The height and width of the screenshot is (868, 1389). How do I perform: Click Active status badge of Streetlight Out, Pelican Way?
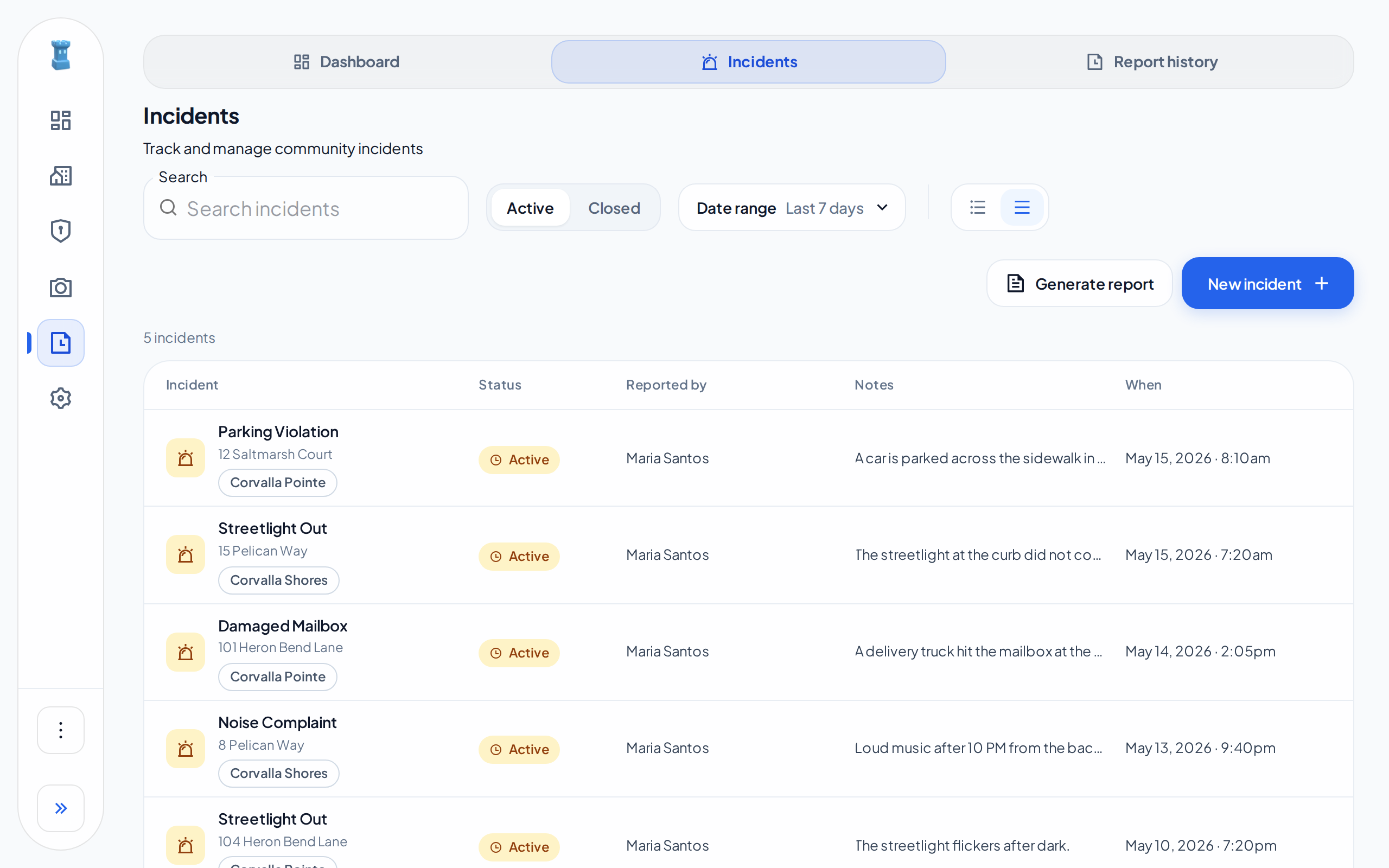point(519,556)
